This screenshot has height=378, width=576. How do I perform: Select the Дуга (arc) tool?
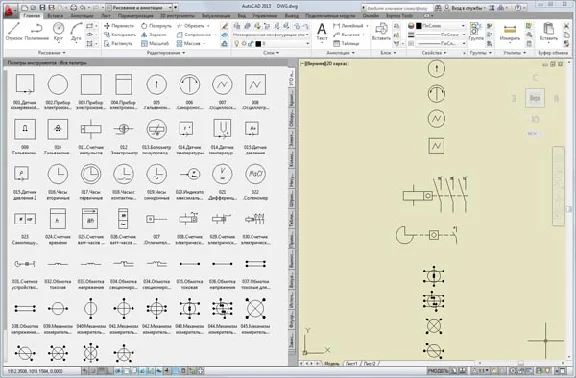pyautogui.click(x=76, y=31)
